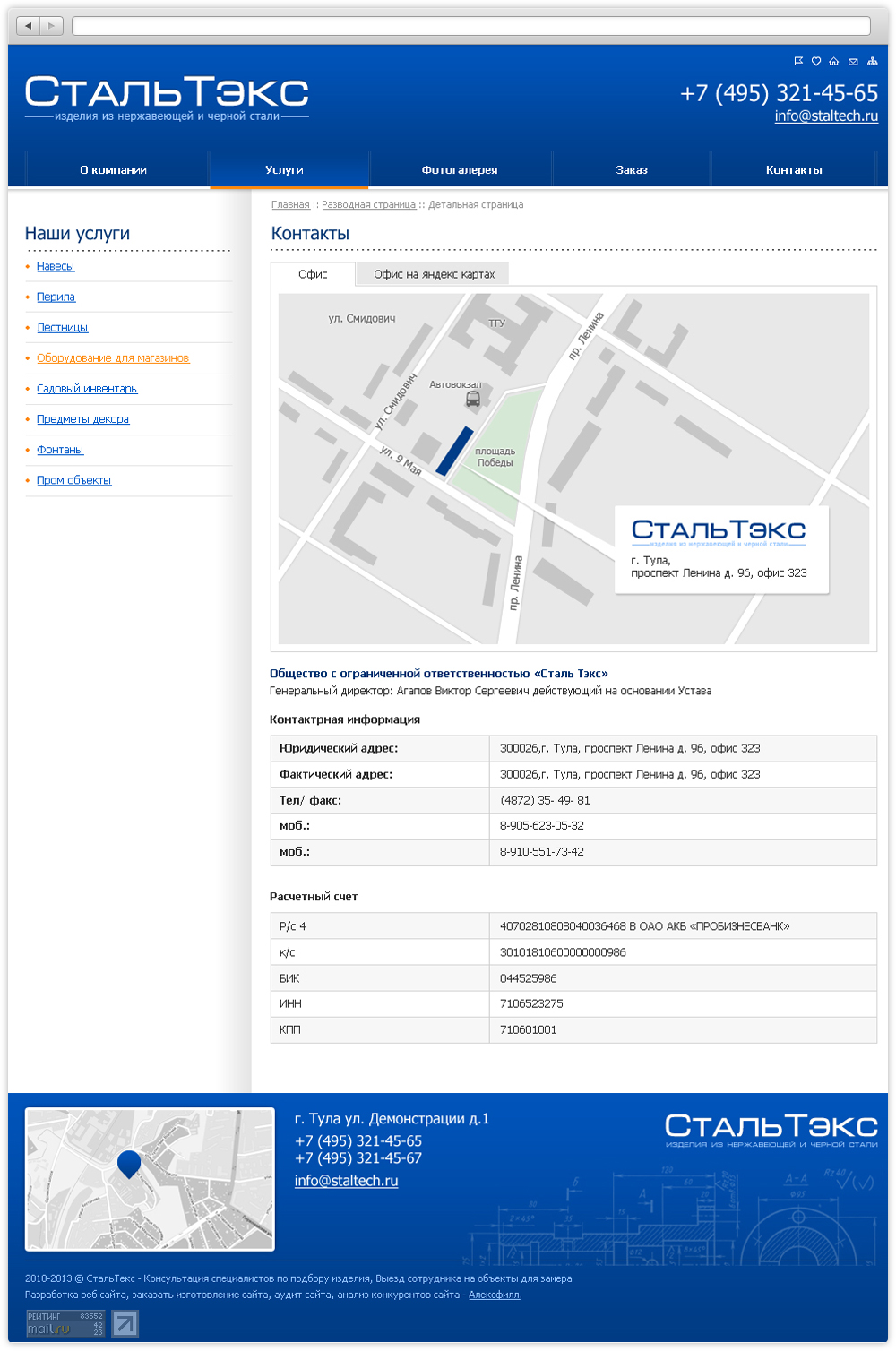Click the blue location pin on footer map
Screen dimensions: 896x1351
129,1164
